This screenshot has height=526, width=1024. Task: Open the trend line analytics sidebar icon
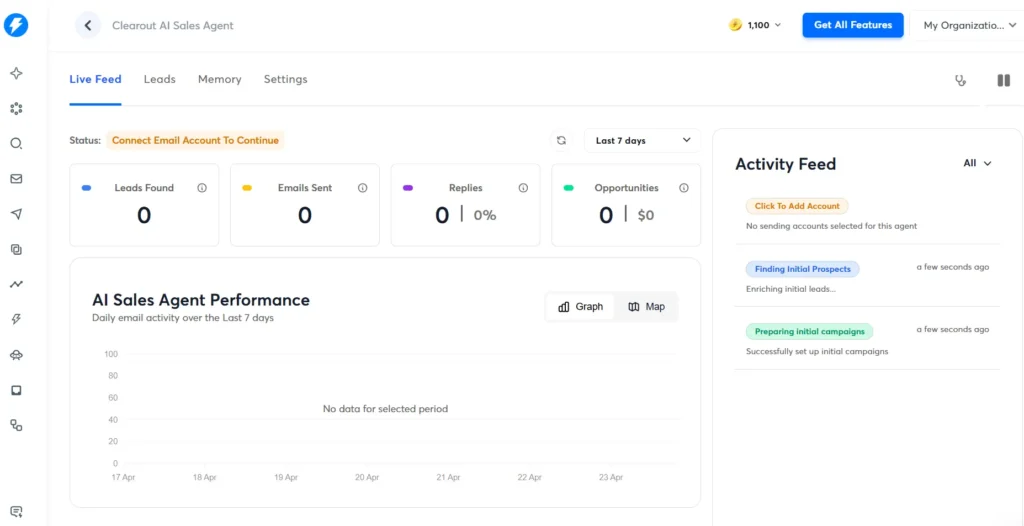tap(16, 284)
